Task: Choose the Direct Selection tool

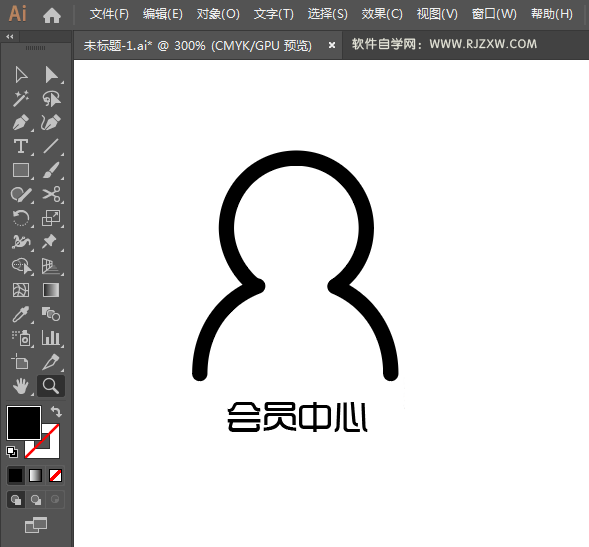Action: pos(51,75)
